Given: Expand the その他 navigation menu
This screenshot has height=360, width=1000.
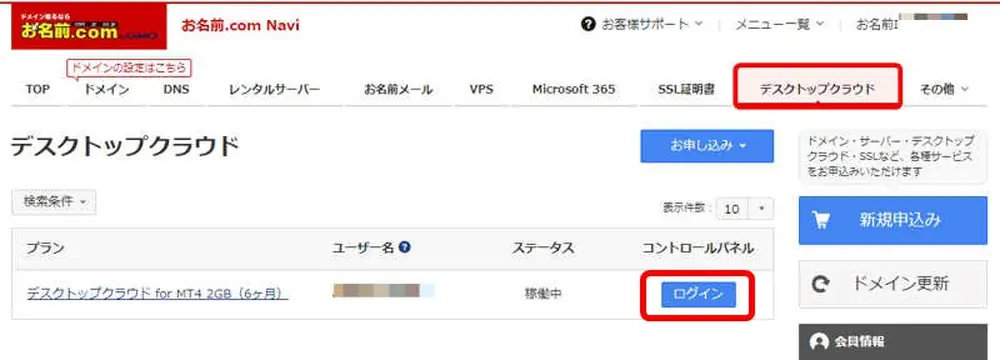Looking at the screenshot, I should point(944,89).
